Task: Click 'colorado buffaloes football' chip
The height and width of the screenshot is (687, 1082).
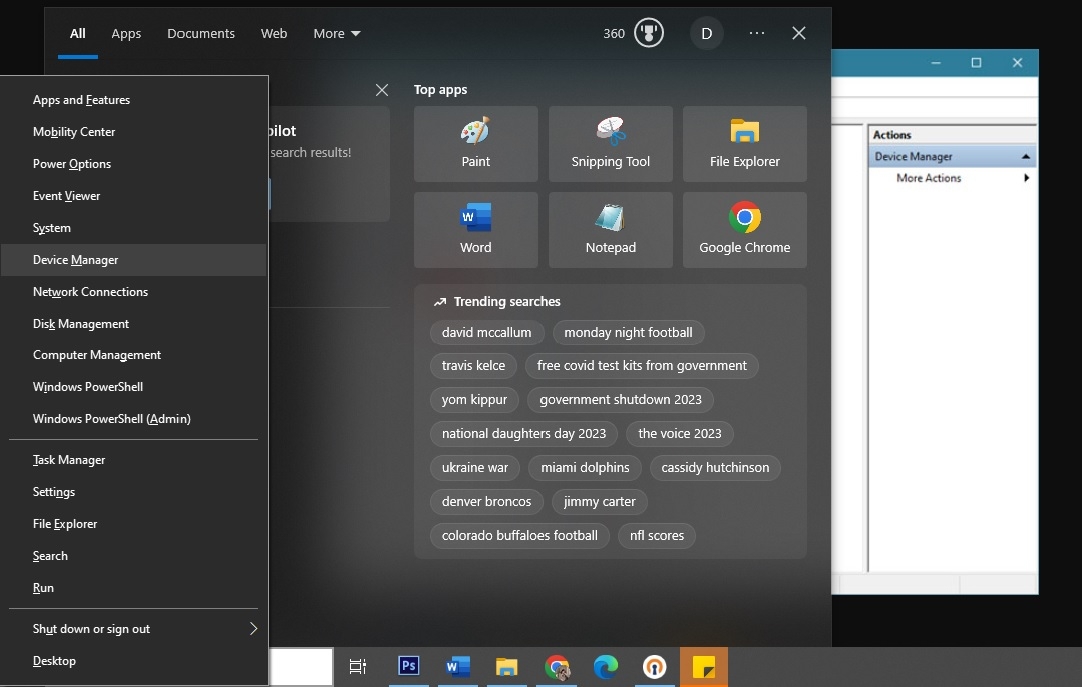Action: click(x=520, y=535)
